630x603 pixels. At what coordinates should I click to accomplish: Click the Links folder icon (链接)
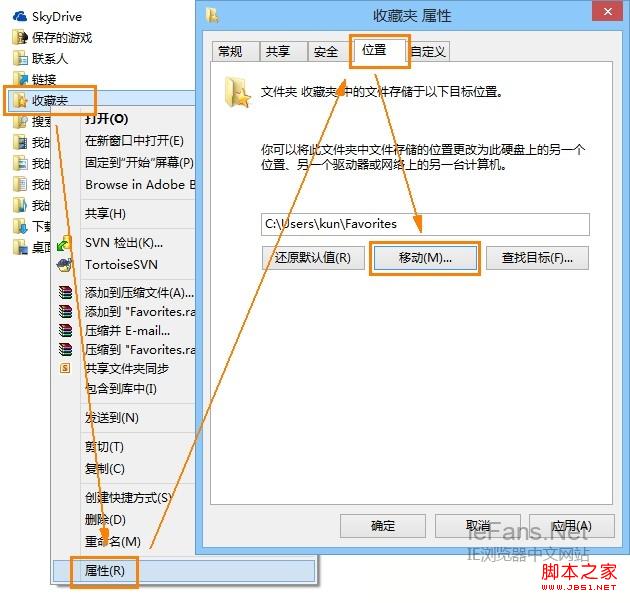coord(20,79)
